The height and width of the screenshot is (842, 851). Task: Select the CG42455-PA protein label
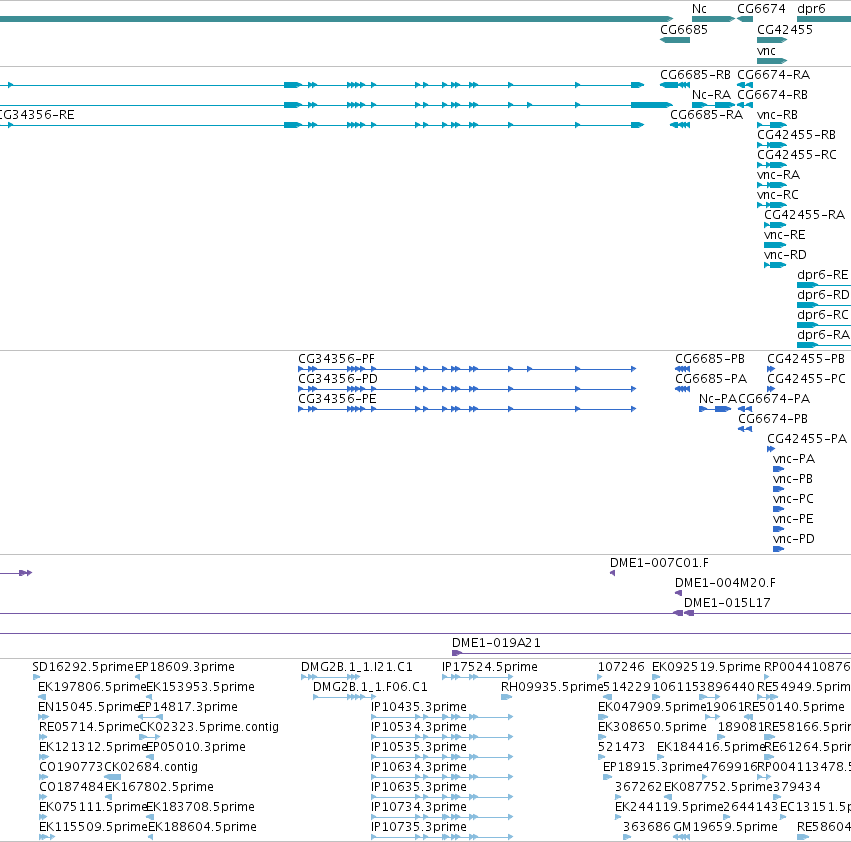(806, 439)
